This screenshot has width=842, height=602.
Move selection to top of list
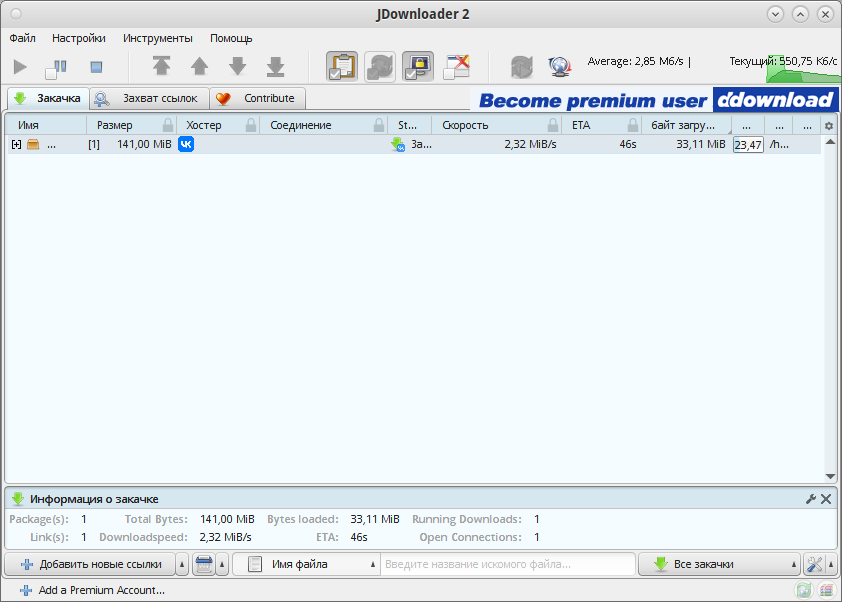coord(162,66)
